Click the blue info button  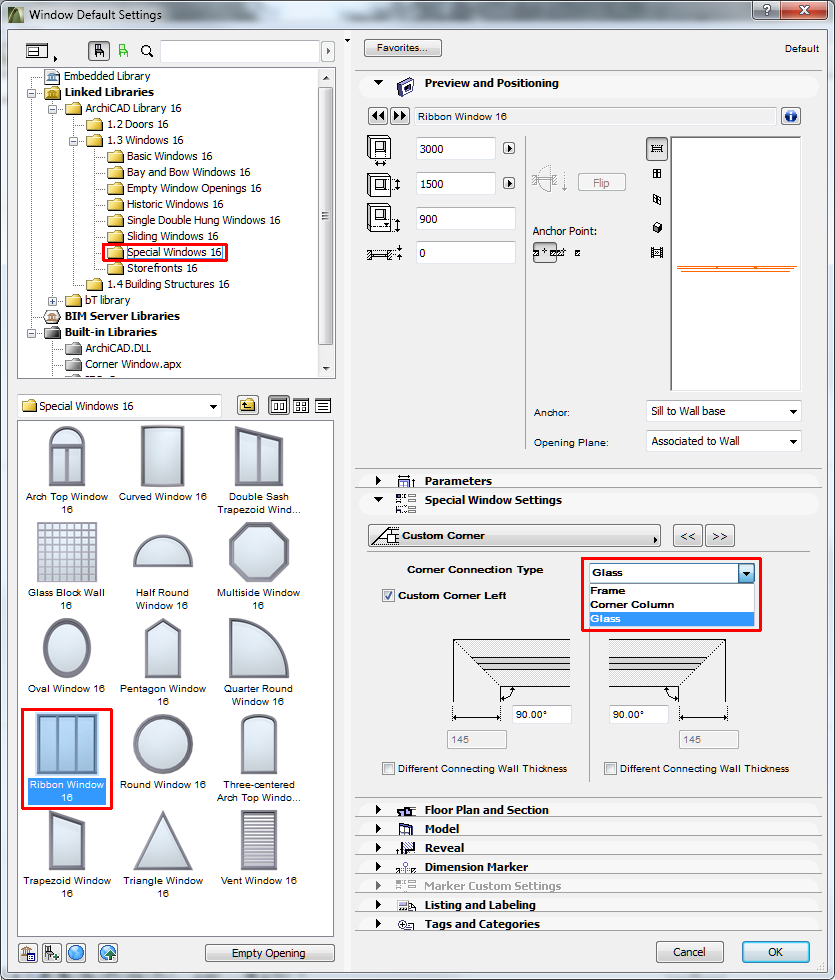(791, 116)
